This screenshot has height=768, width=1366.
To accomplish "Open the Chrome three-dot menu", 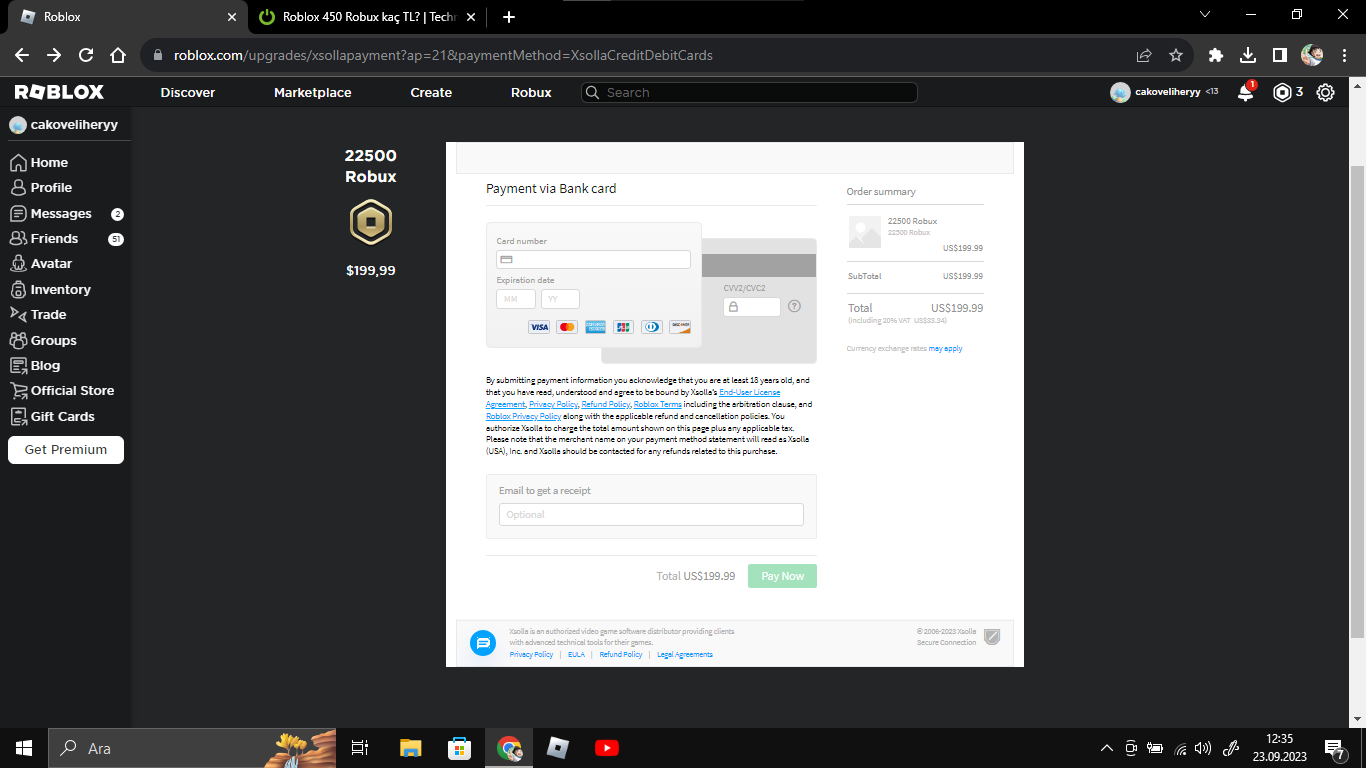I will coord(1344,55).
